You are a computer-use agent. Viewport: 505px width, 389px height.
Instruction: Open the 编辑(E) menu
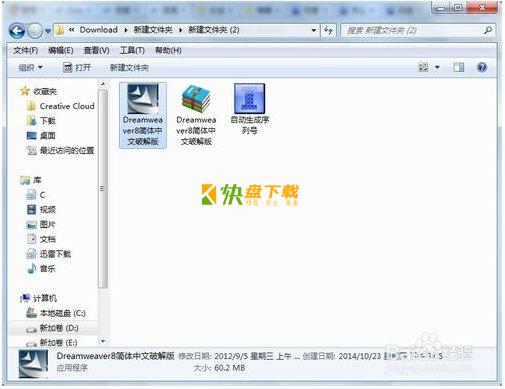tap(61, 50)
